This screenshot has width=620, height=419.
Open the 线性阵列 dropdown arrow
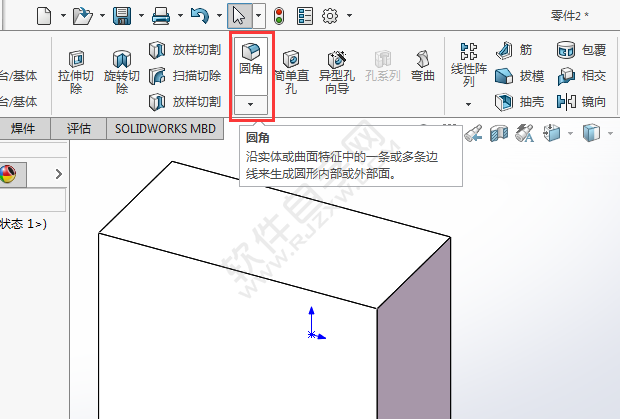(x=469, y=104)
